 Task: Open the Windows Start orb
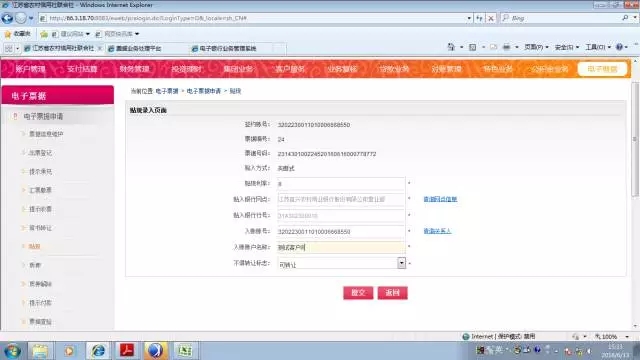coord(12,351)
